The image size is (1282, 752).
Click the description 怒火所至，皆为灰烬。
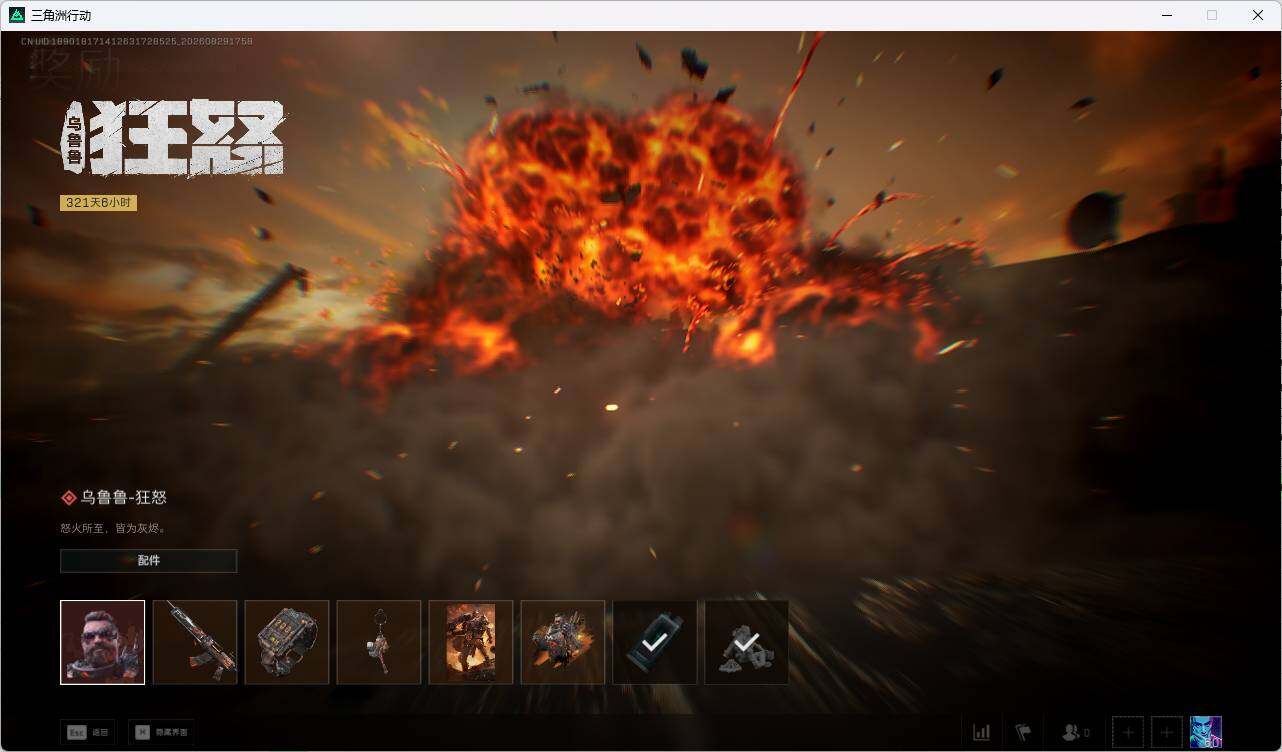coord(113,528)
